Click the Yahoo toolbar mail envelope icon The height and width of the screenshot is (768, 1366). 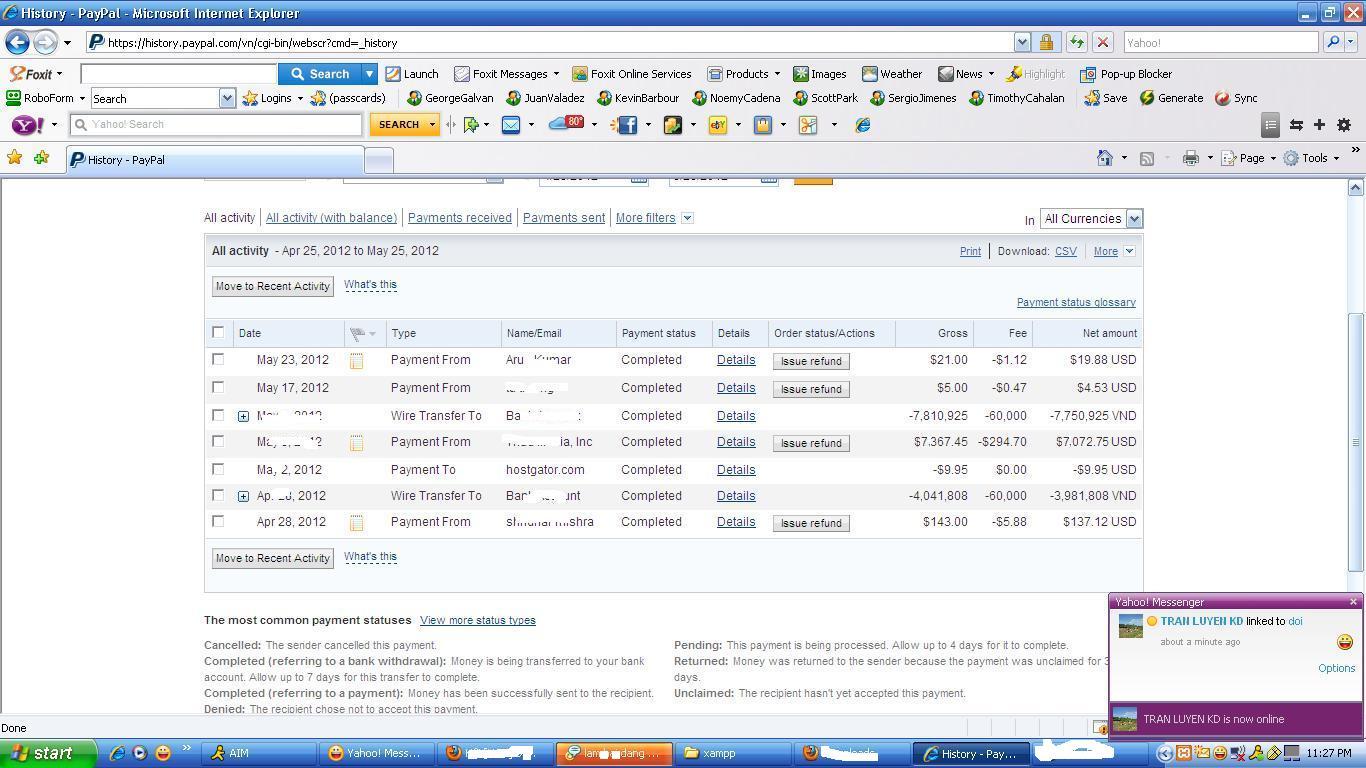(511, 125)
